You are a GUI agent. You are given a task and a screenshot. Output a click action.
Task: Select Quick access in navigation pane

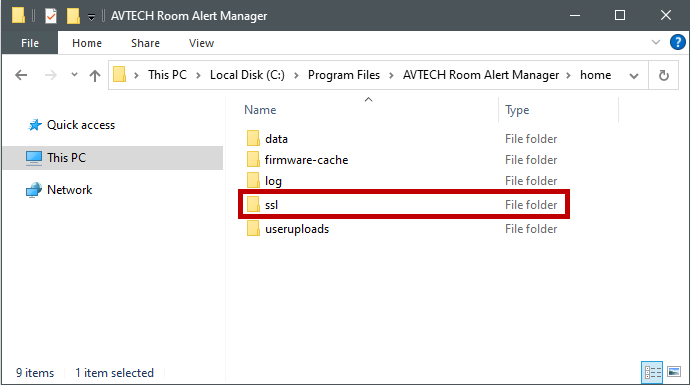pos(81,125)
